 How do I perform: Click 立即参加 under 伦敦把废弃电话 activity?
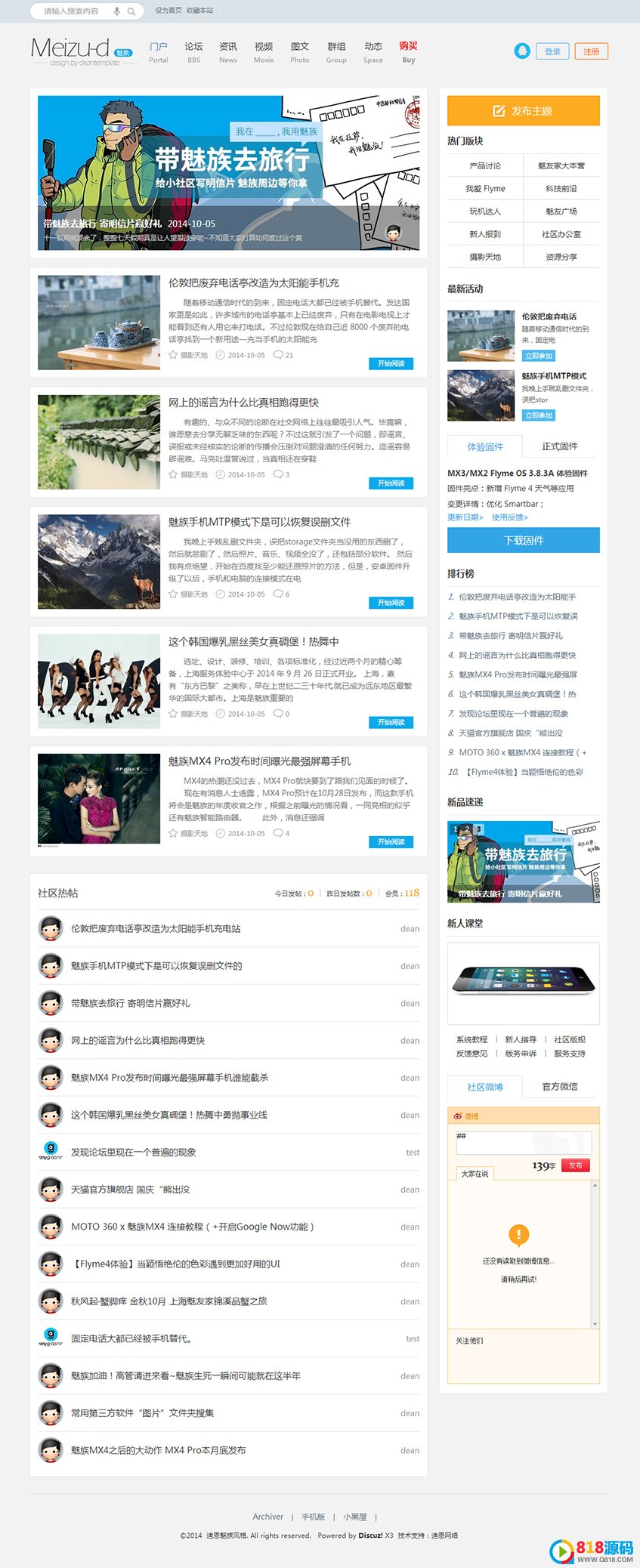pos(539,356)
